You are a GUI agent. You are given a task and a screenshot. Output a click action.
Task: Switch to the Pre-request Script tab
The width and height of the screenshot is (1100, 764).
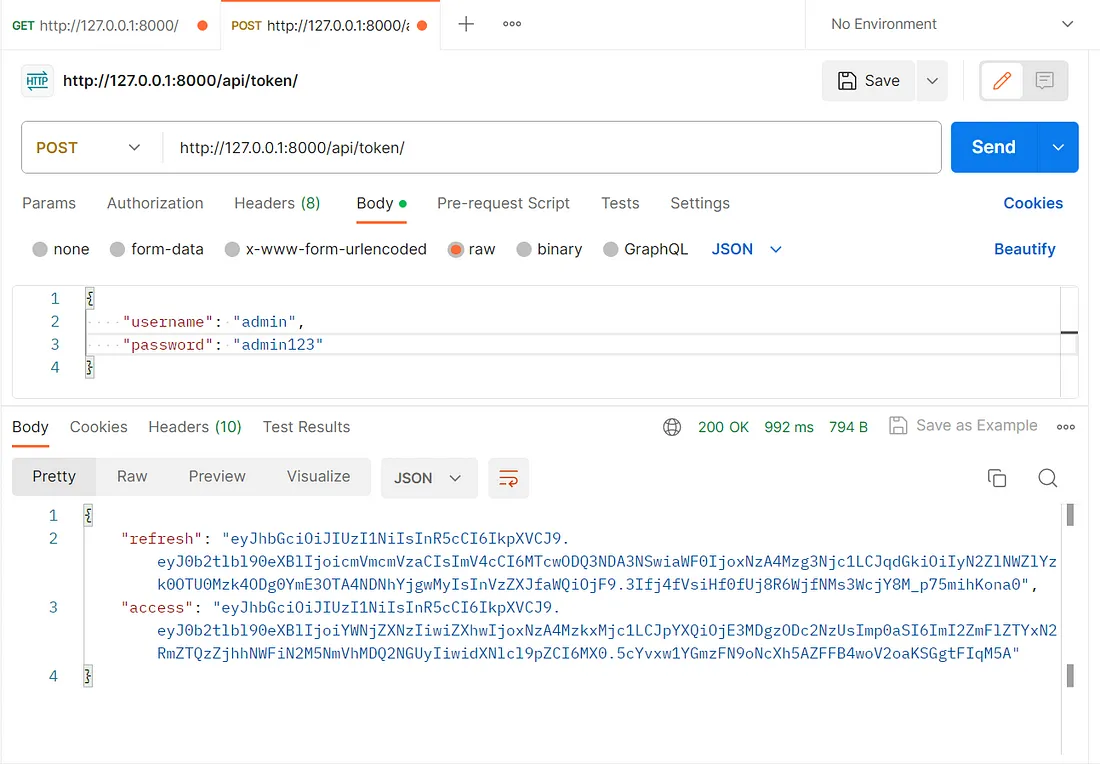click(x=504, y=203)
